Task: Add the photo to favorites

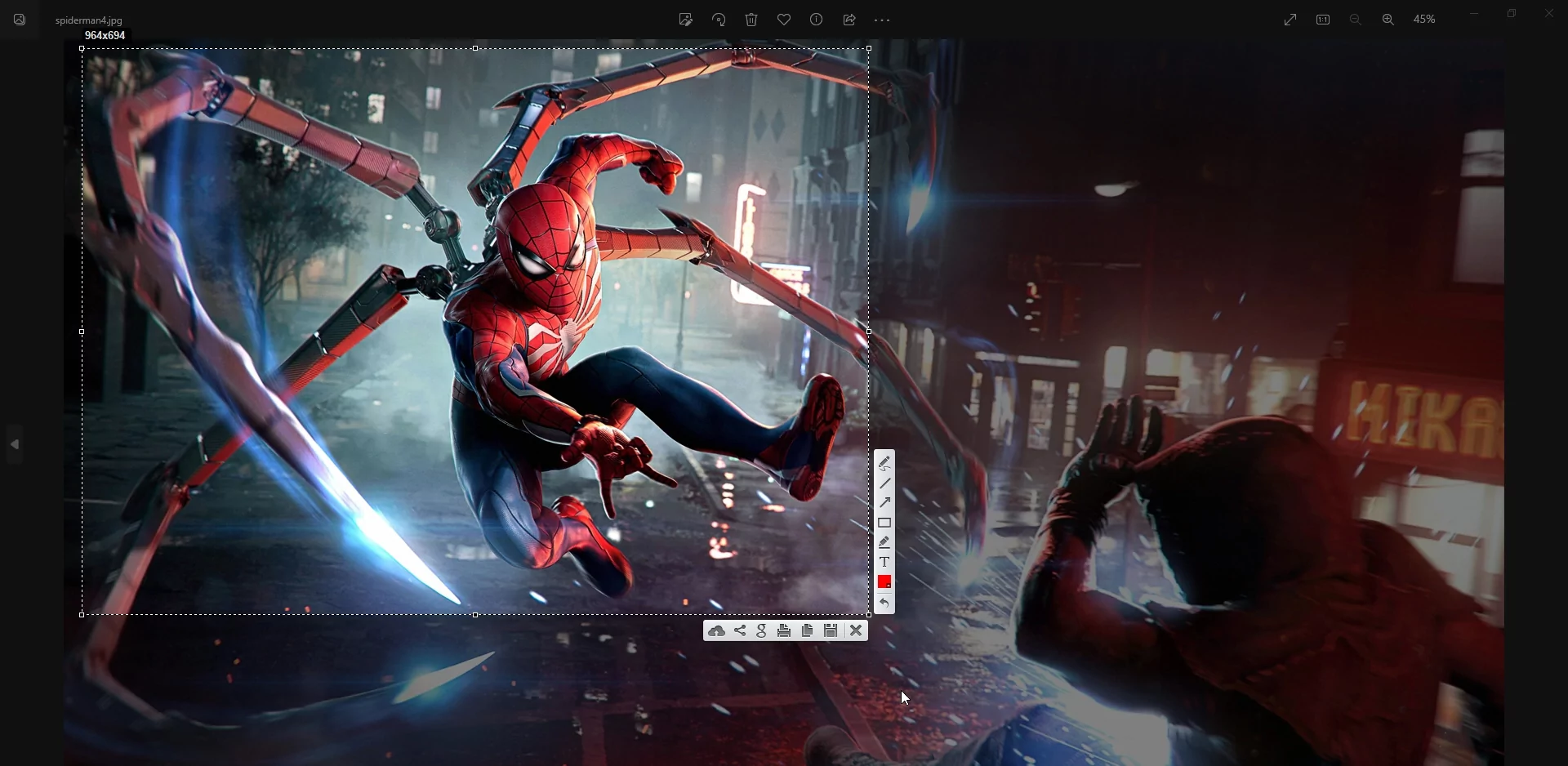Action: [x=785, y=20]
